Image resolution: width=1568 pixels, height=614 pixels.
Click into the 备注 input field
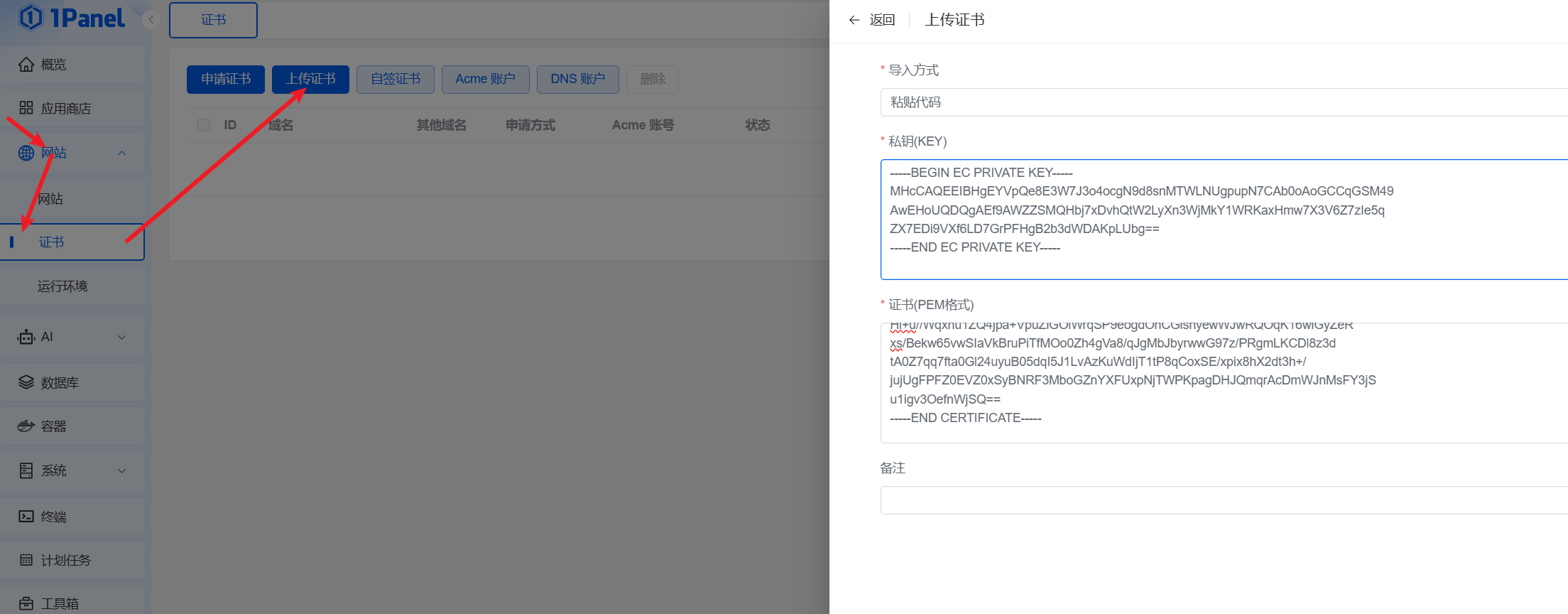(x=1223, y=500)
